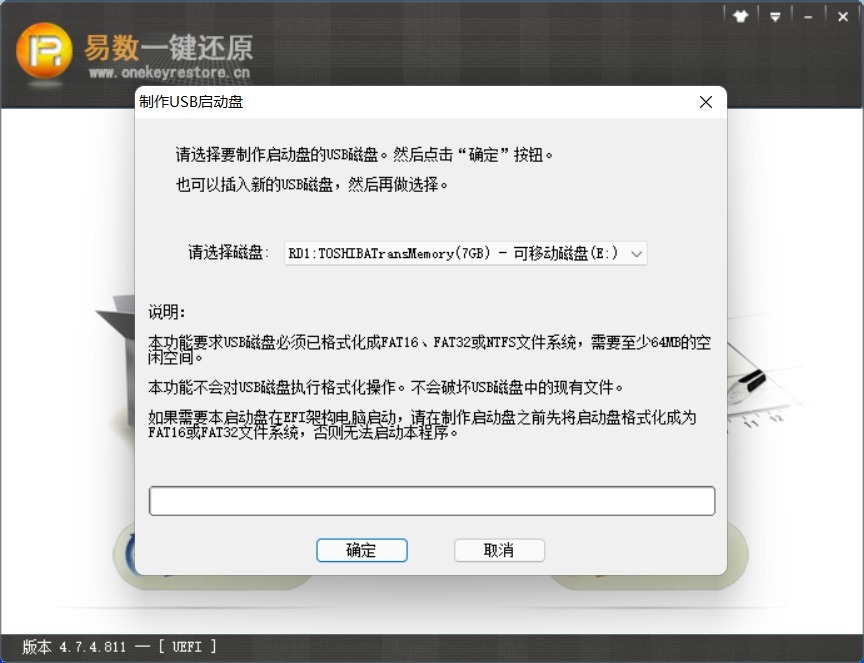Click the 版本 4.7.4.811 status text

tap(74, 646)
